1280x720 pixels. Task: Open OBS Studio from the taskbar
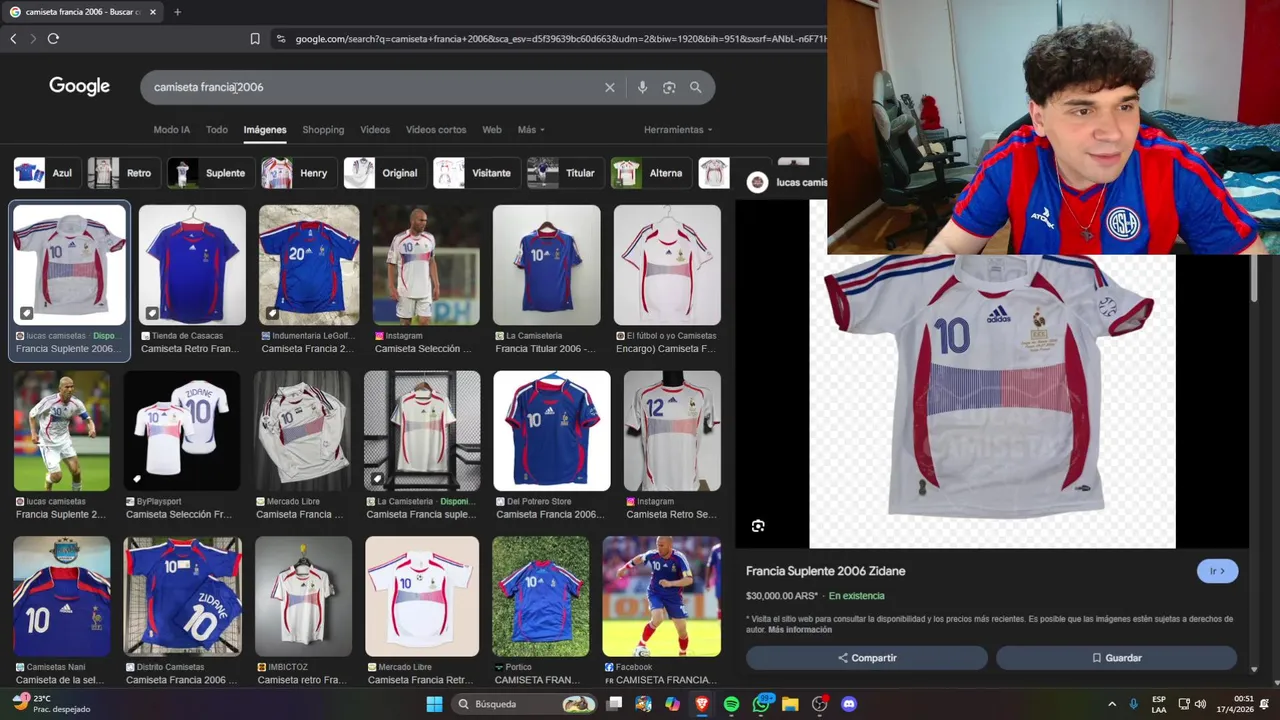click(820, 704)
